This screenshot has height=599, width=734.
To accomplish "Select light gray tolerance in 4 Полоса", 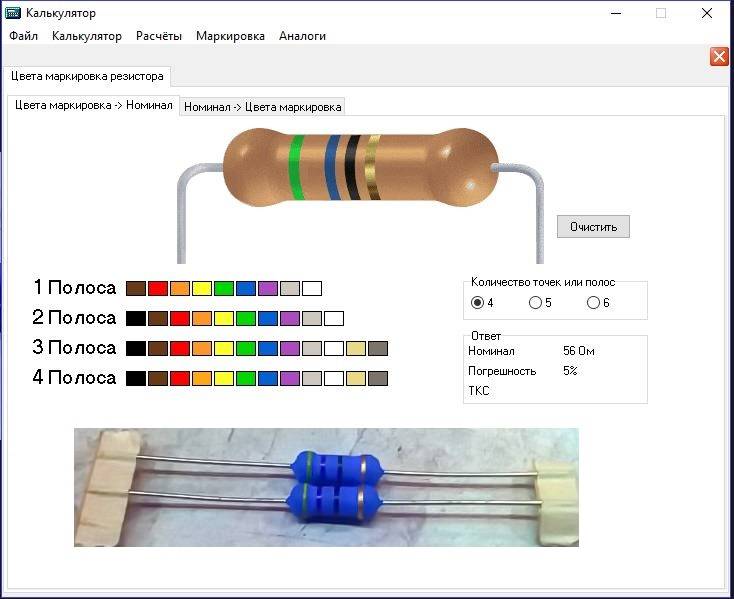I will pos(312,378).
